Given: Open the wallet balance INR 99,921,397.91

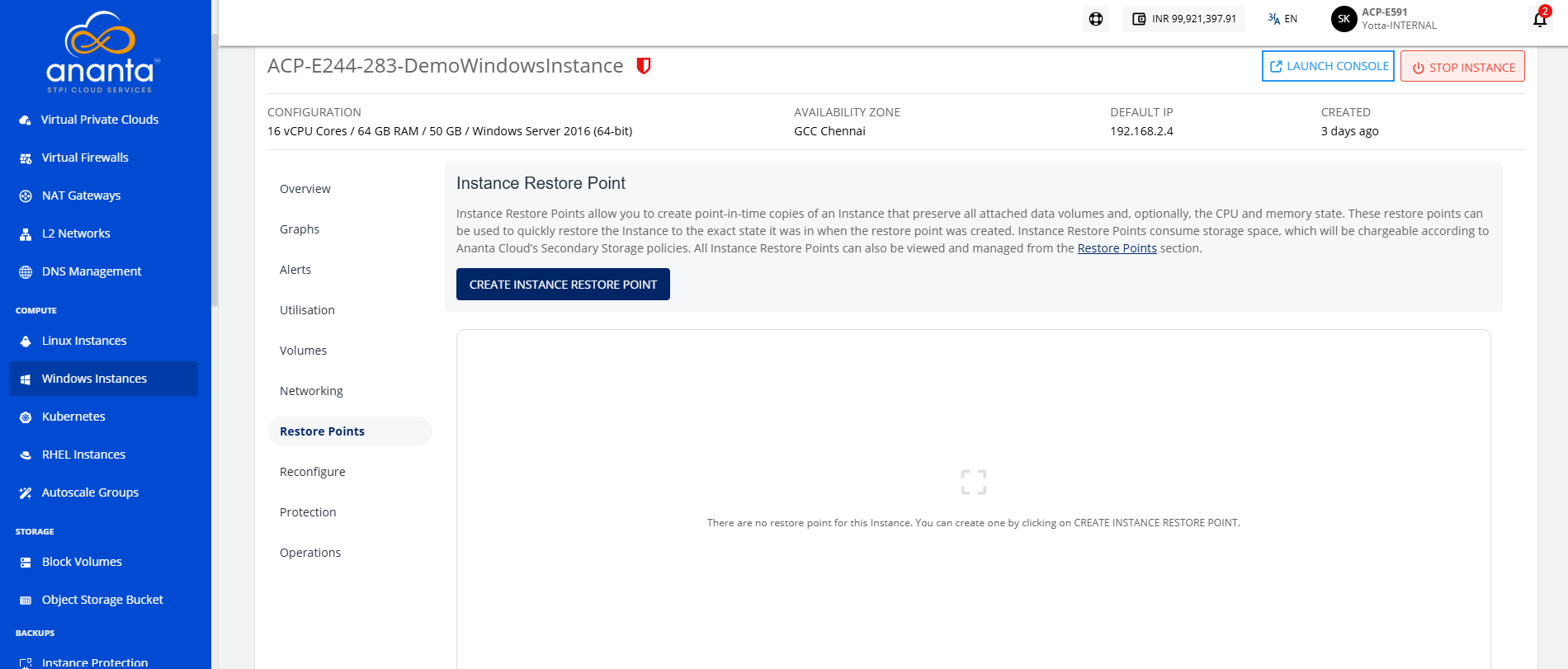Looking at the screenshot, I should pyautogui.click(x=1183, y=19).
